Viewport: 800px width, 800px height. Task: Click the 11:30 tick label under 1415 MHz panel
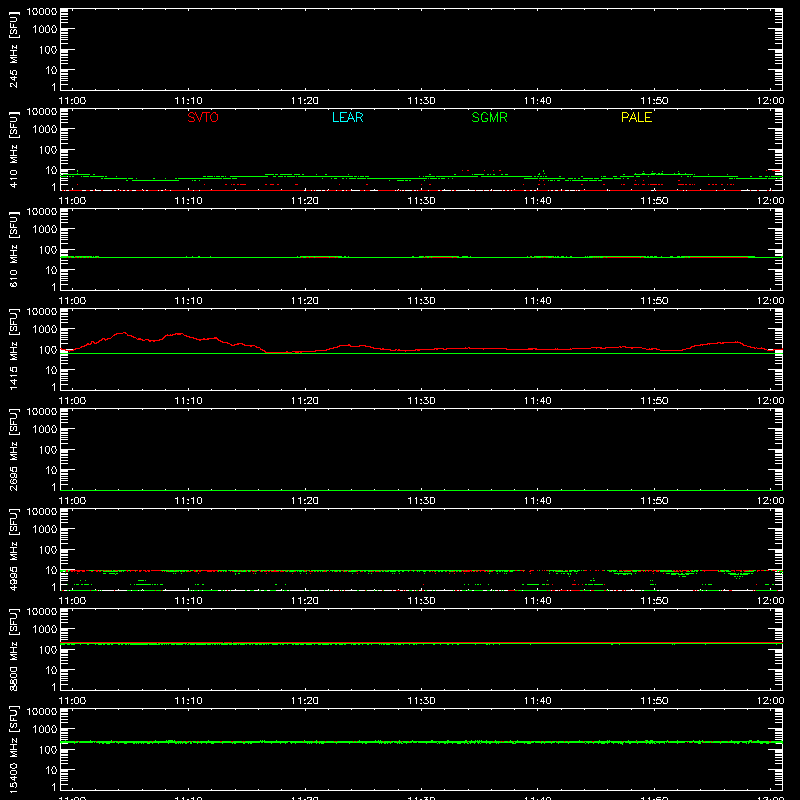tap(421, 401)
